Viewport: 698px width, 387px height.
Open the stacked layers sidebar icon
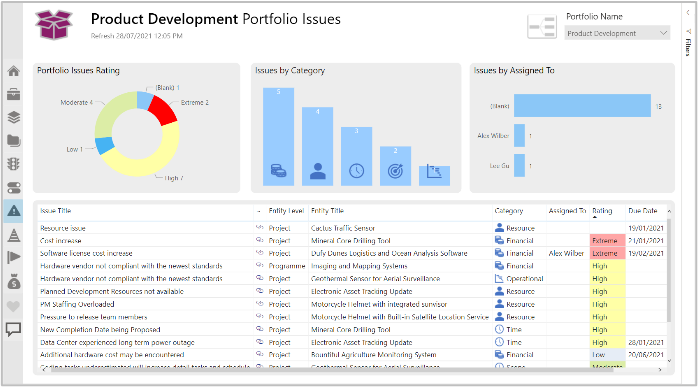click(x=13, y=118)
